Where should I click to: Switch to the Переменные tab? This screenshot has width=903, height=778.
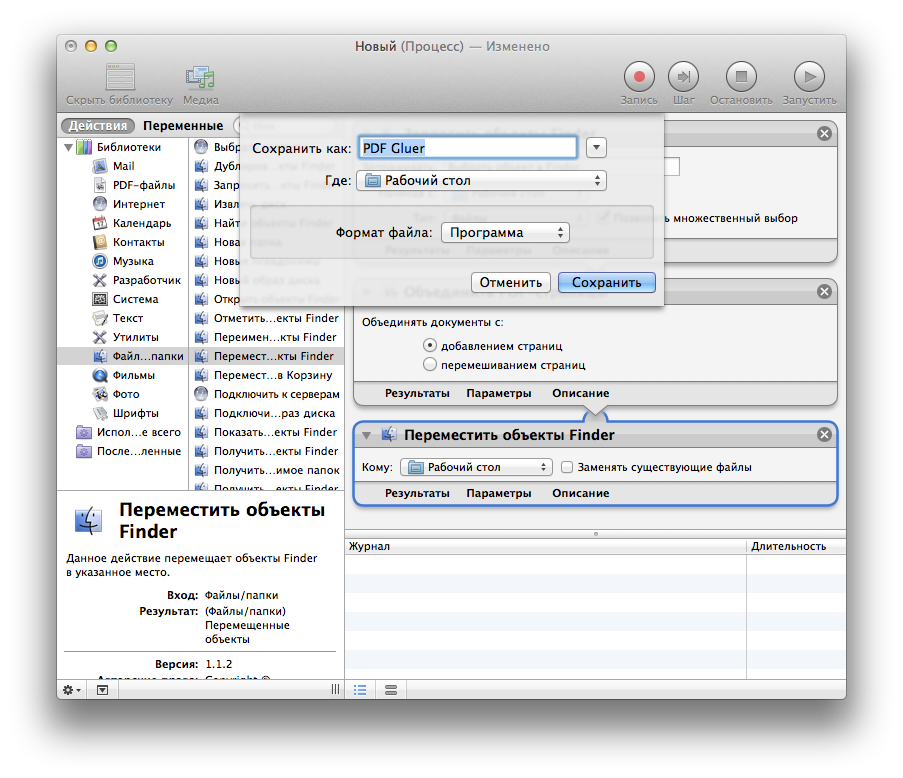(x=182, y=126)
